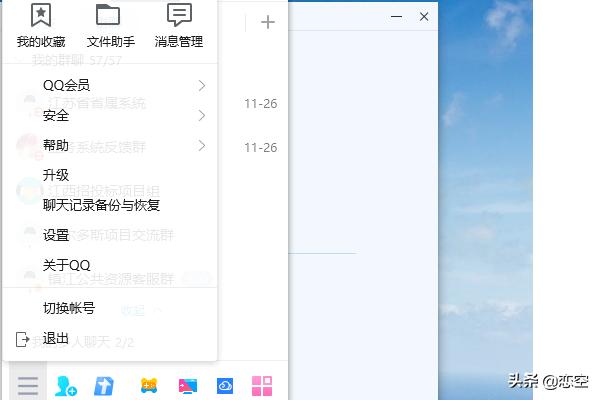Open 设置 from the menu
600x400 pixels.
tap(57, 236)
